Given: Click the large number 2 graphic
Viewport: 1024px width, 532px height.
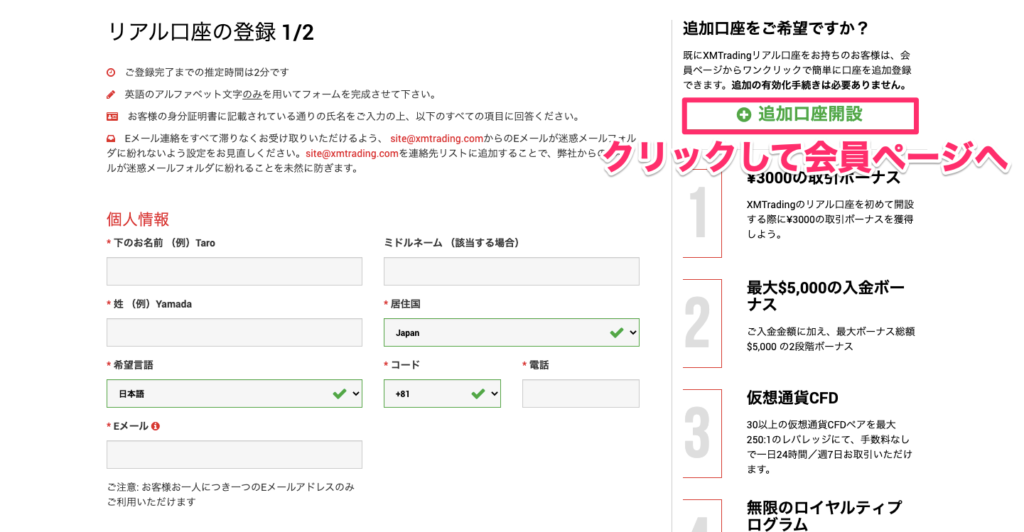Looking at the screenshot, I should 697,322.
